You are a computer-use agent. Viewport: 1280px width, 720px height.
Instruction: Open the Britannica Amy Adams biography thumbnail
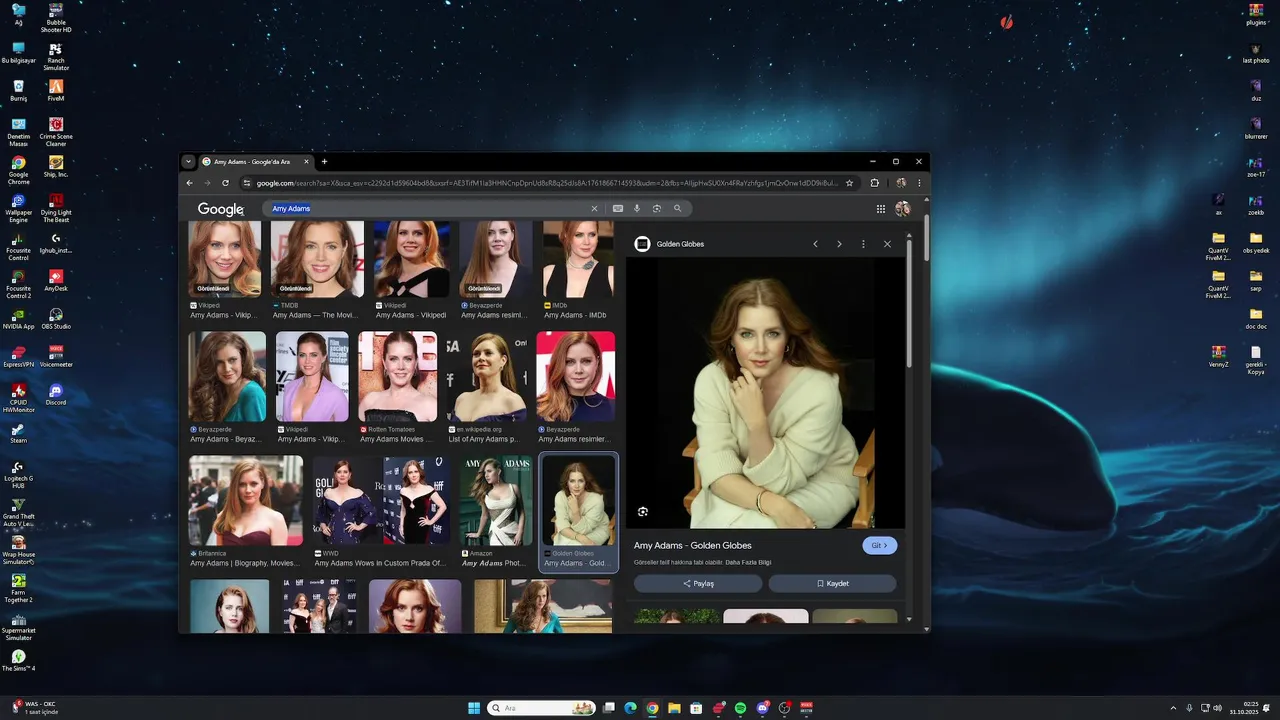pyautogui.click(x=246, y=500)
